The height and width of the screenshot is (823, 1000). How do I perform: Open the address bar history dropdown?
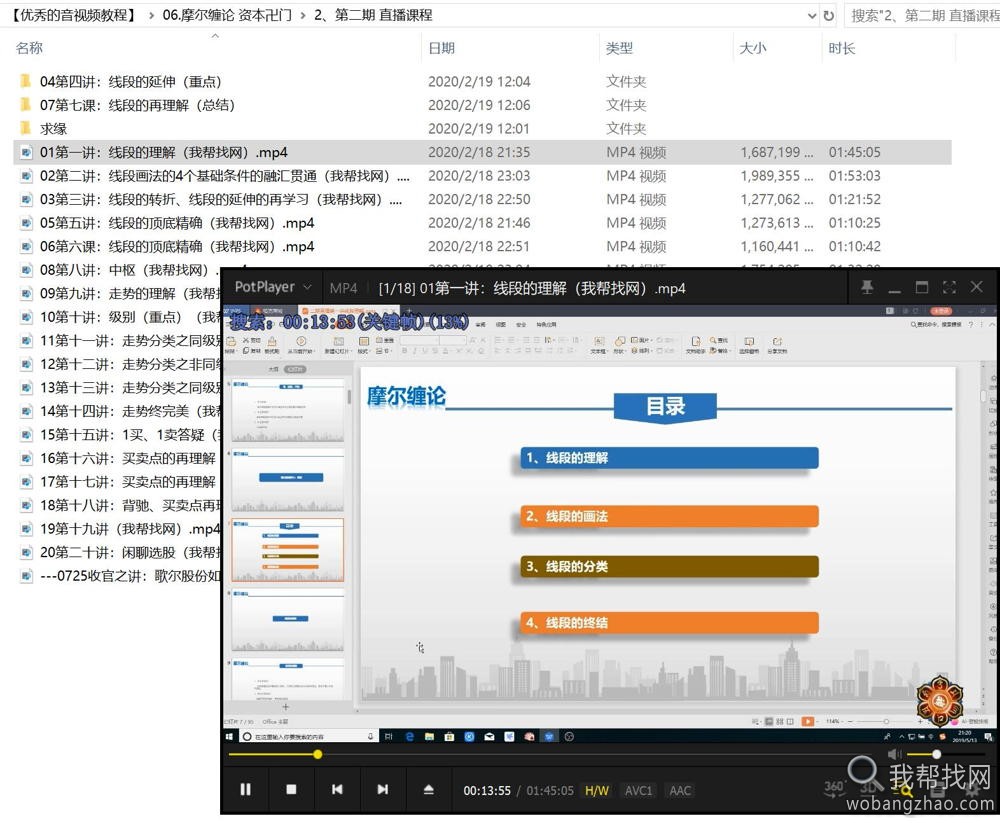[812, 15]
